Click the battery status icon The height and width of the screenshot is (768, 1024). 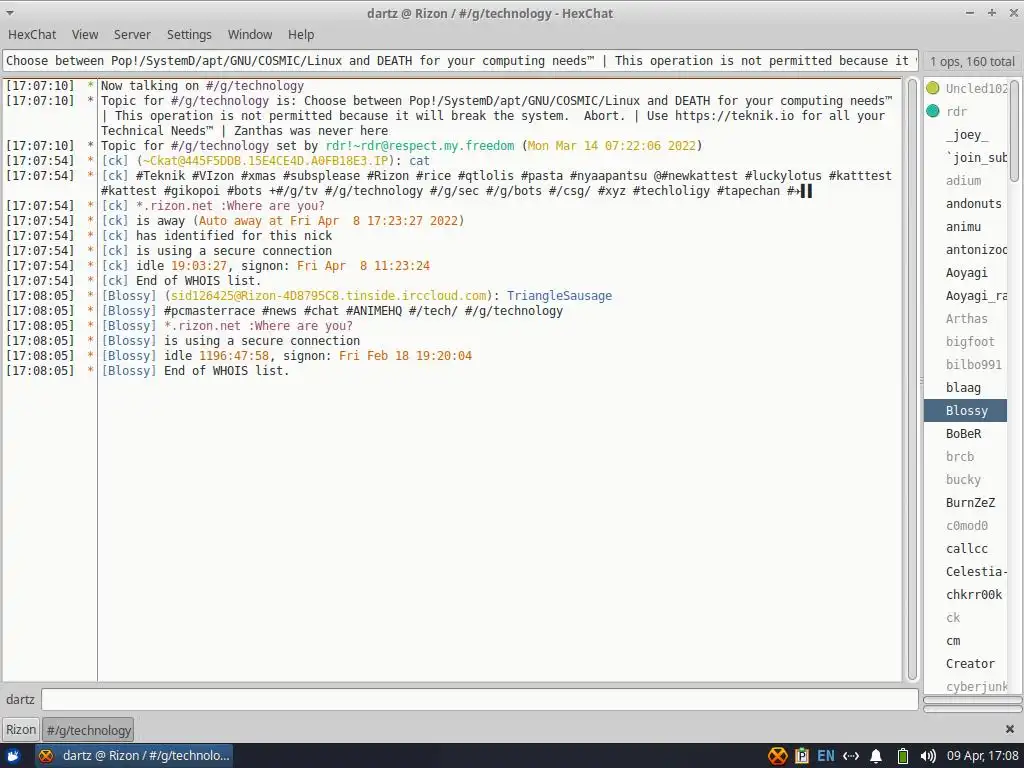point(903,756)
